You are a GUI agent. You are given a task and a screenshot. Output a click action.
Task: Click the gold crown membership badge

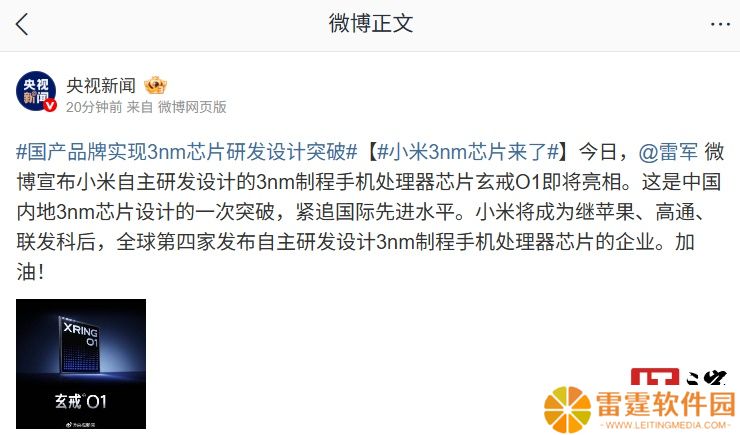click(x=156, y=85)
